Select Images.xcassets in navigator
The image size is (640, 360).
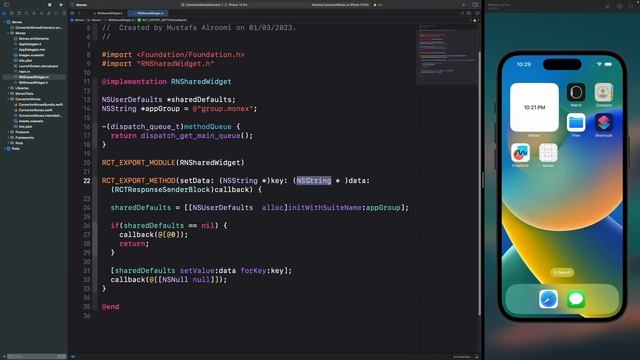(x=31, y=55)
